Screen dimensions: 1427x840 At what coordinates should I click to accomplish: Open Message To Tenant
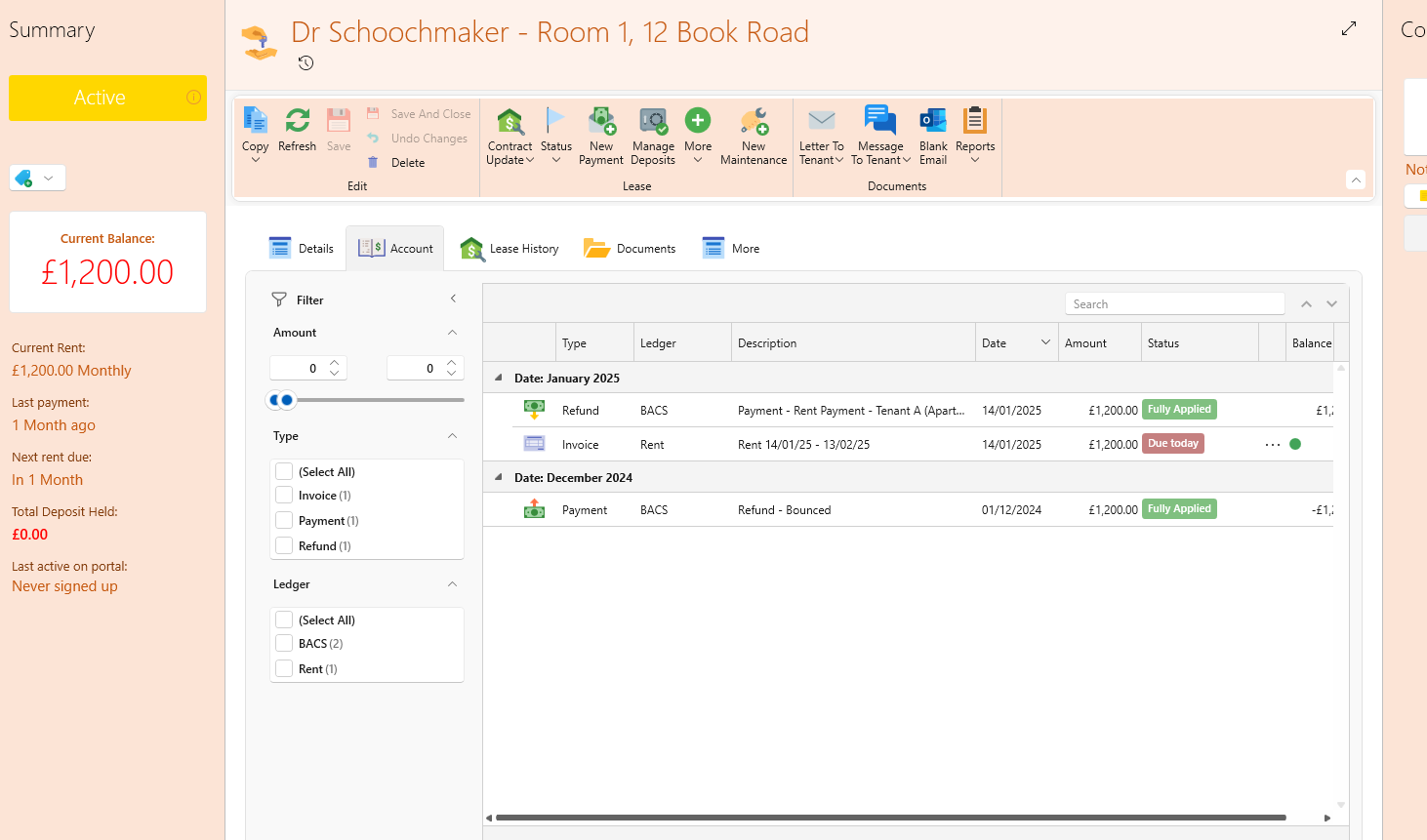[880, 137]
